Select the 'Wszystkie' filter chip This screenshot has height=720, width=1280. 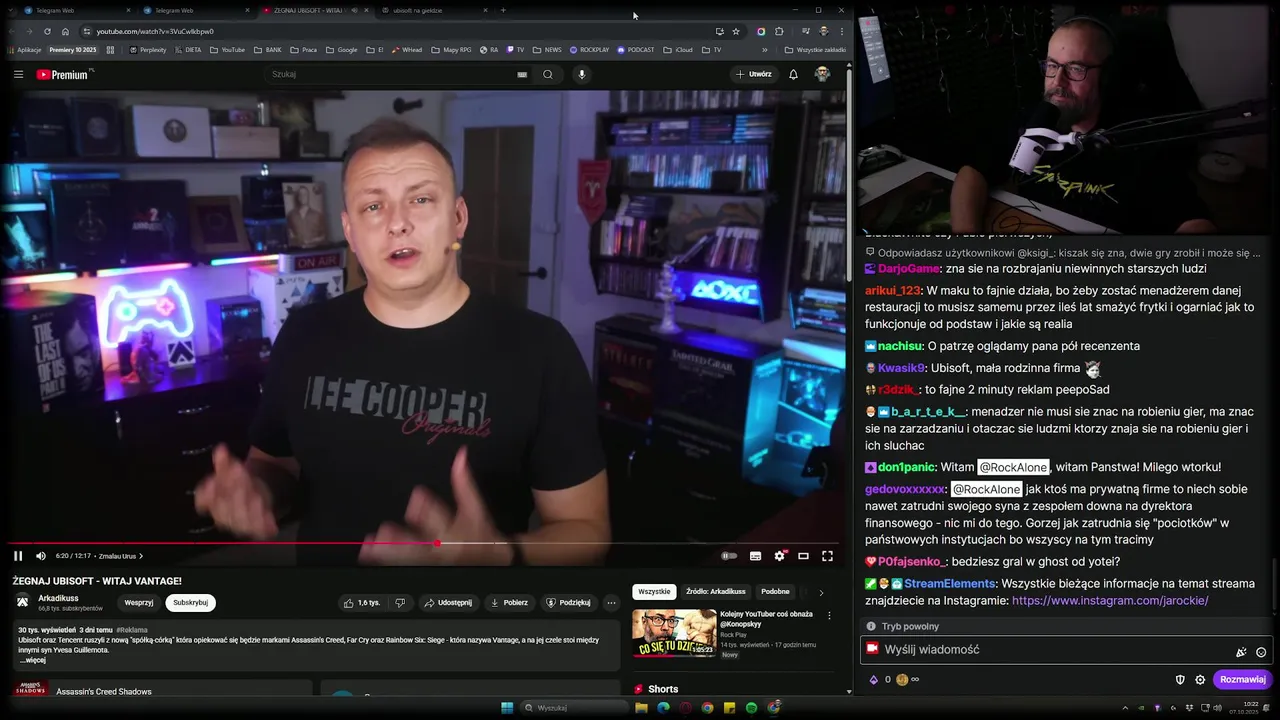point(654,592)
